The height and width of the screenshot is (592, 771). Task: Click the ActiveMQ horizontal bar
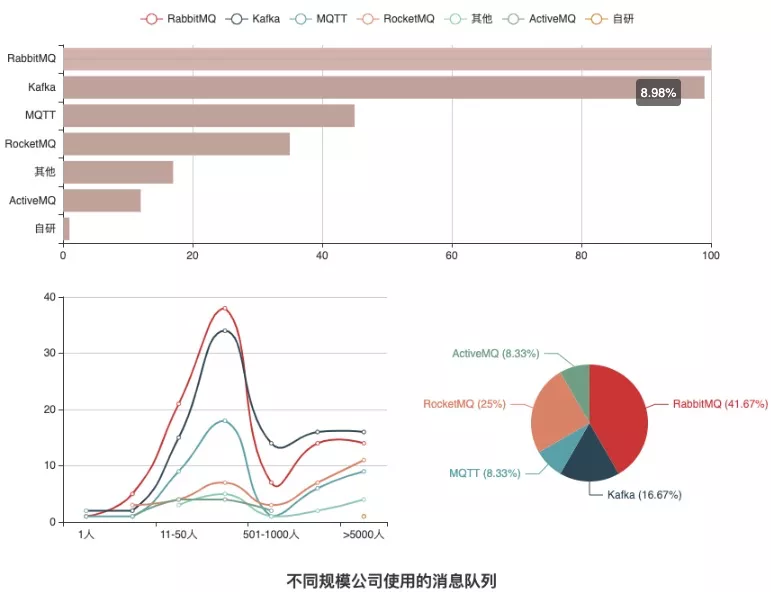[102, 201]
